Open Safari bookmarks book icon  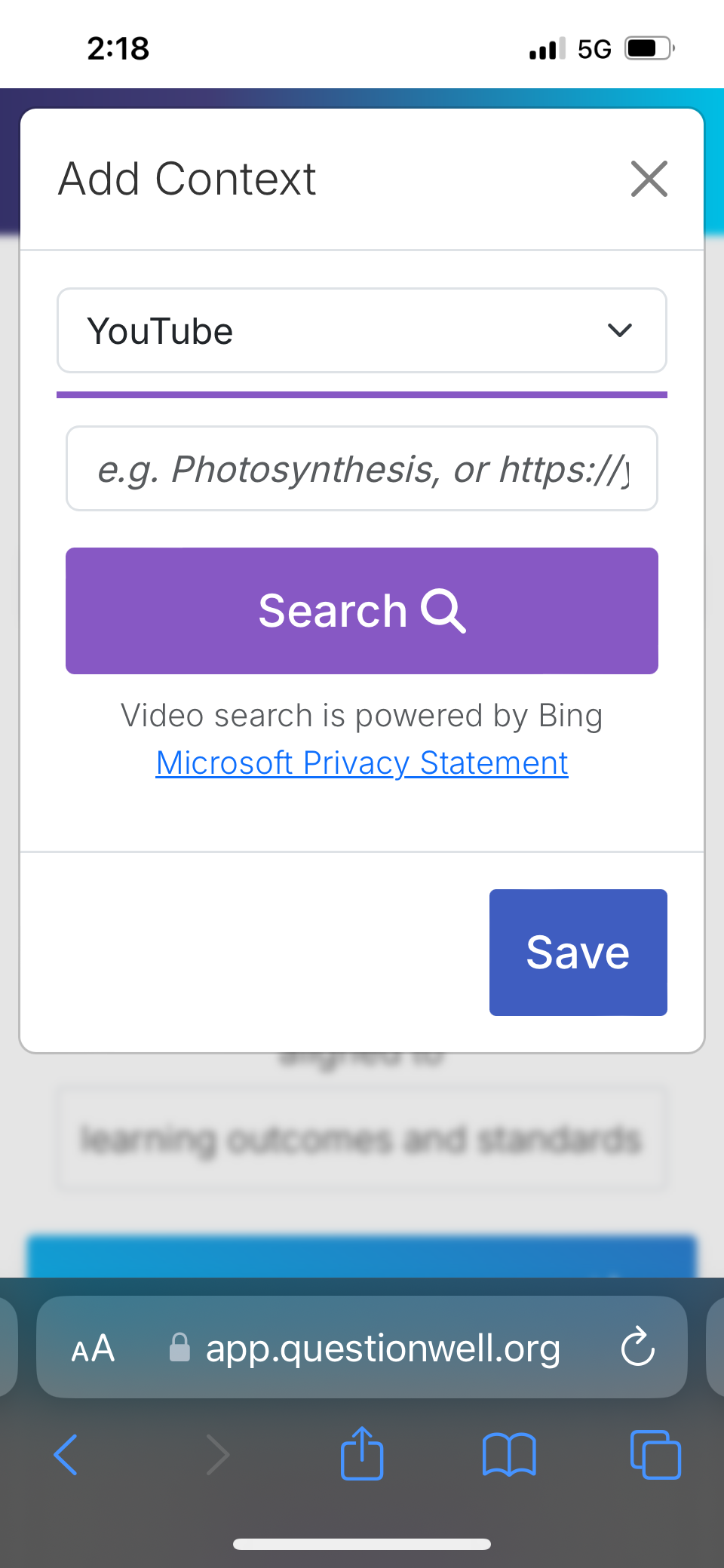(509, 1454)
